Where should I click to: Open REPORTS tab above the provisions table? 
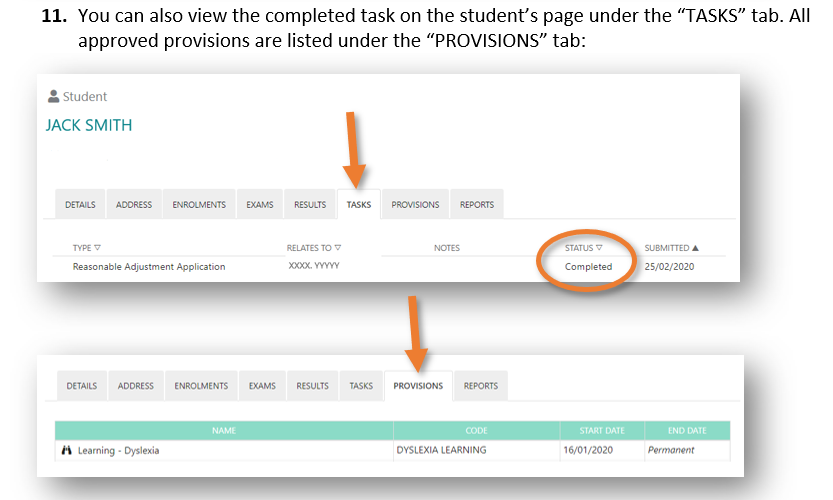point(481,386)
